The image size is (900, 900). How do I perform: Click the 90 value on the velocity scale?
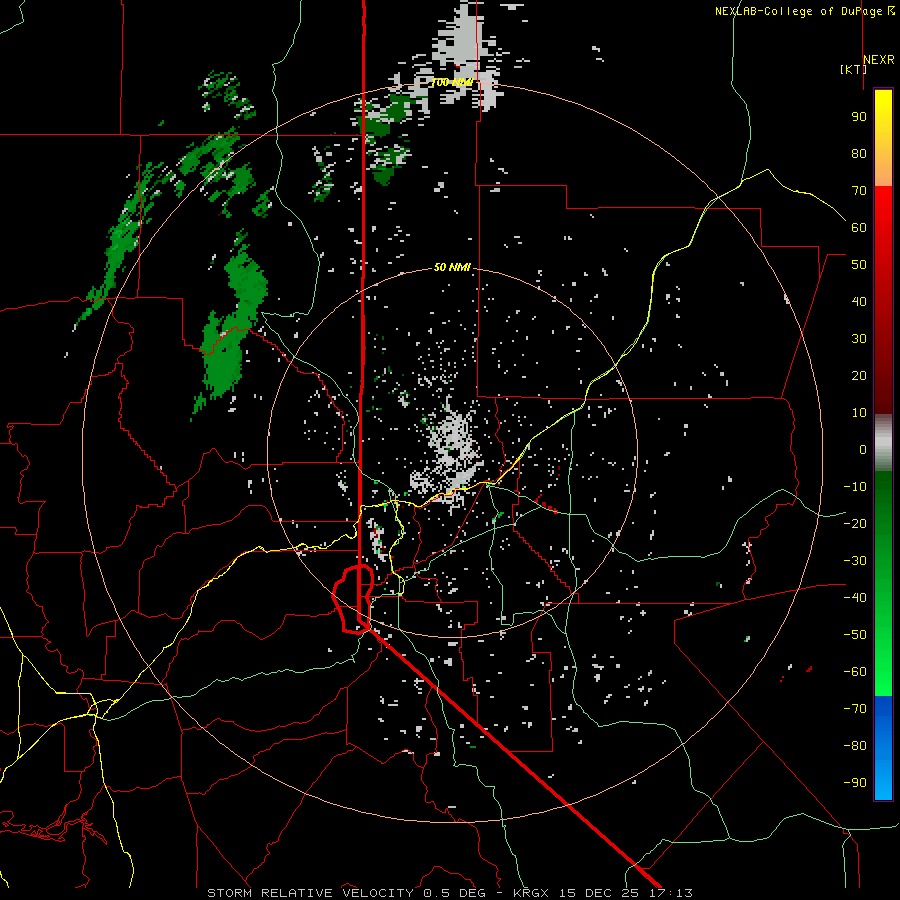pos(859,117)
